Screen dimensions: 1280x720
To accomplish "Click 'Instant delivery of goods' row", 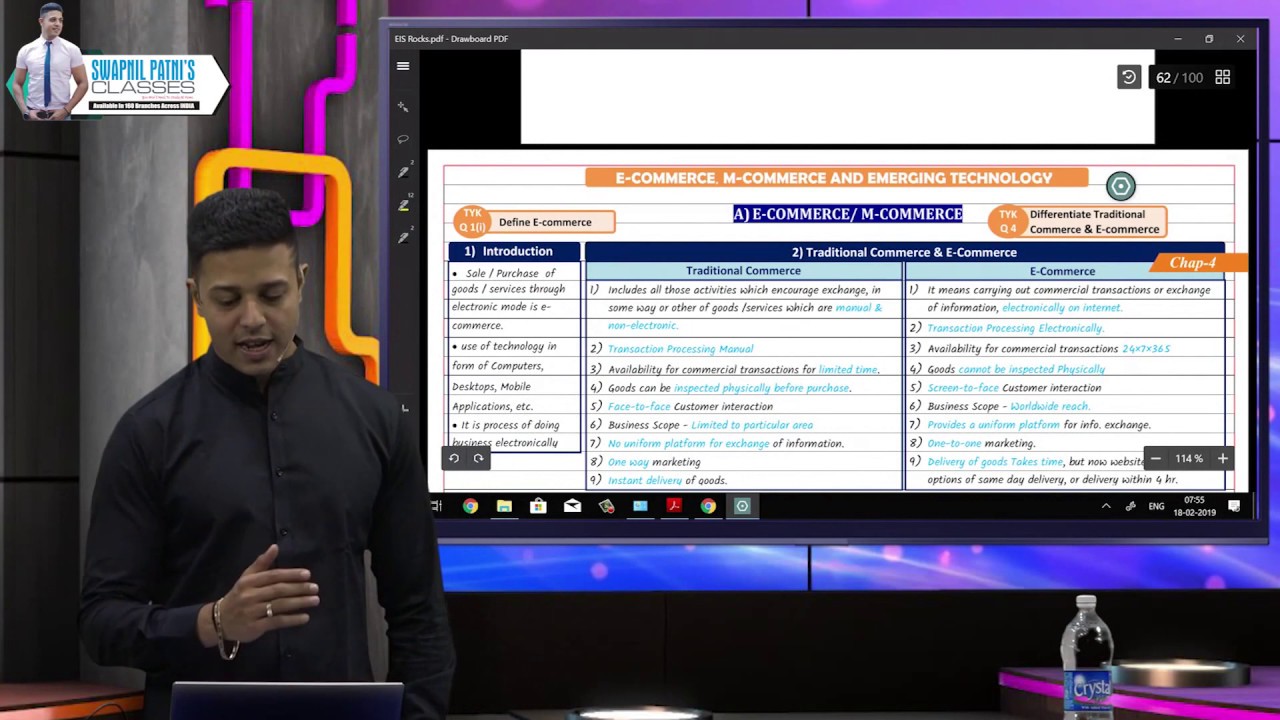I will pos(667,480).
